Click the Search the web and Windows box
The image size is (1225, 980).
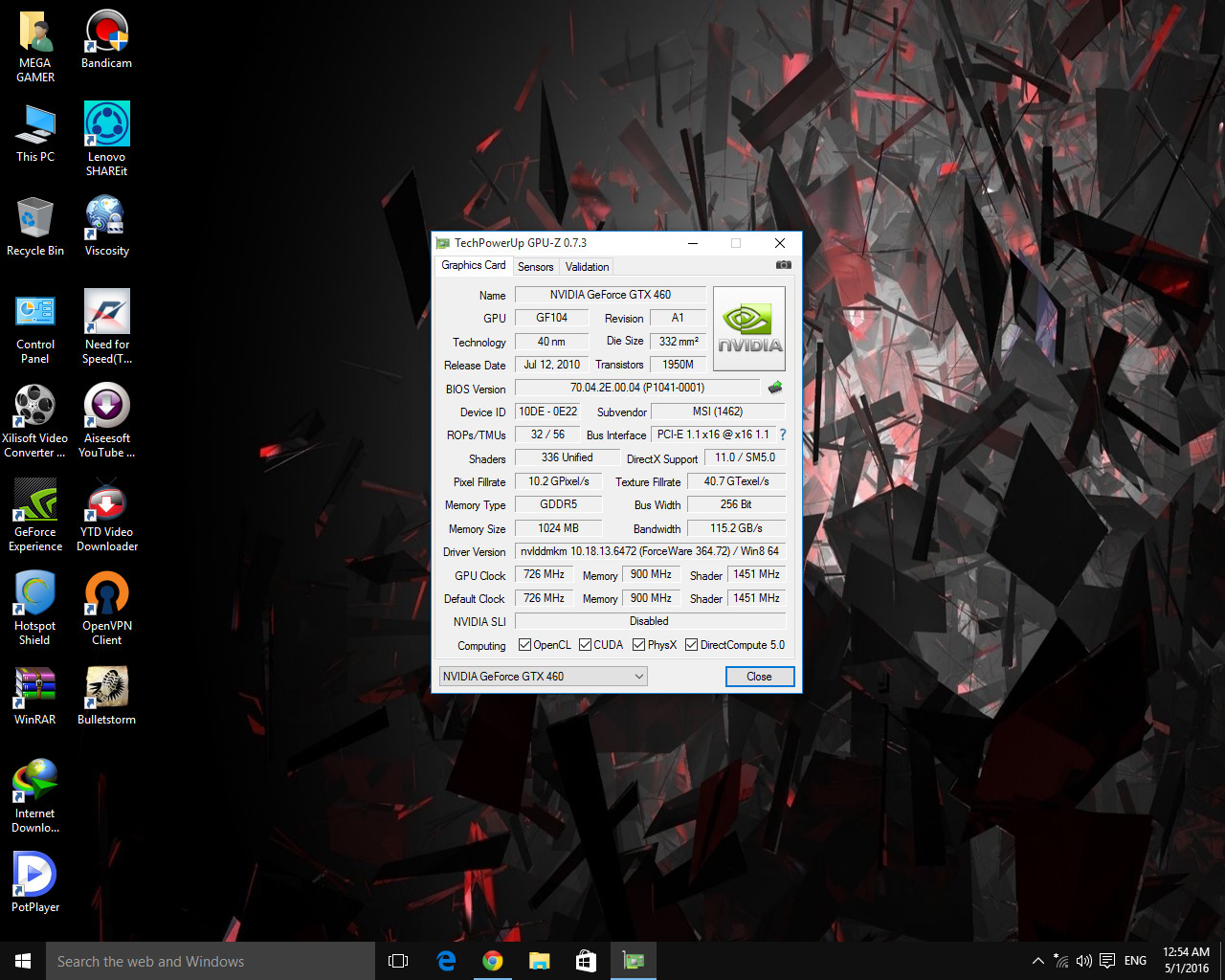tap(211, 961)
